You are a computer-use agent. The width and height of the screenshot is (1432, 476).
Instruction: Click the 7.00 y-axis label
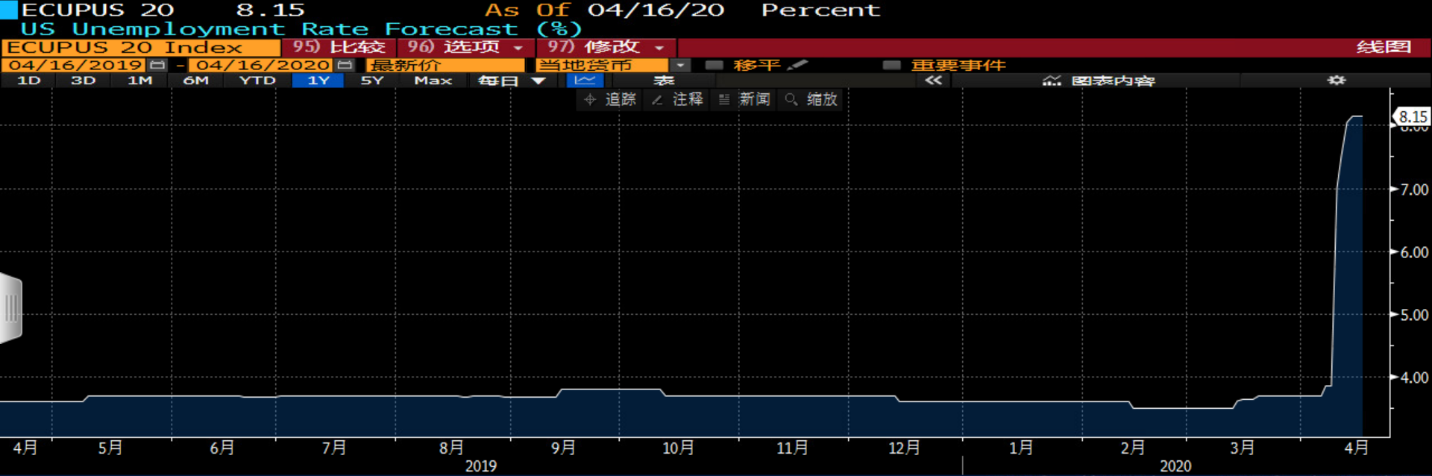[1412, 189]
